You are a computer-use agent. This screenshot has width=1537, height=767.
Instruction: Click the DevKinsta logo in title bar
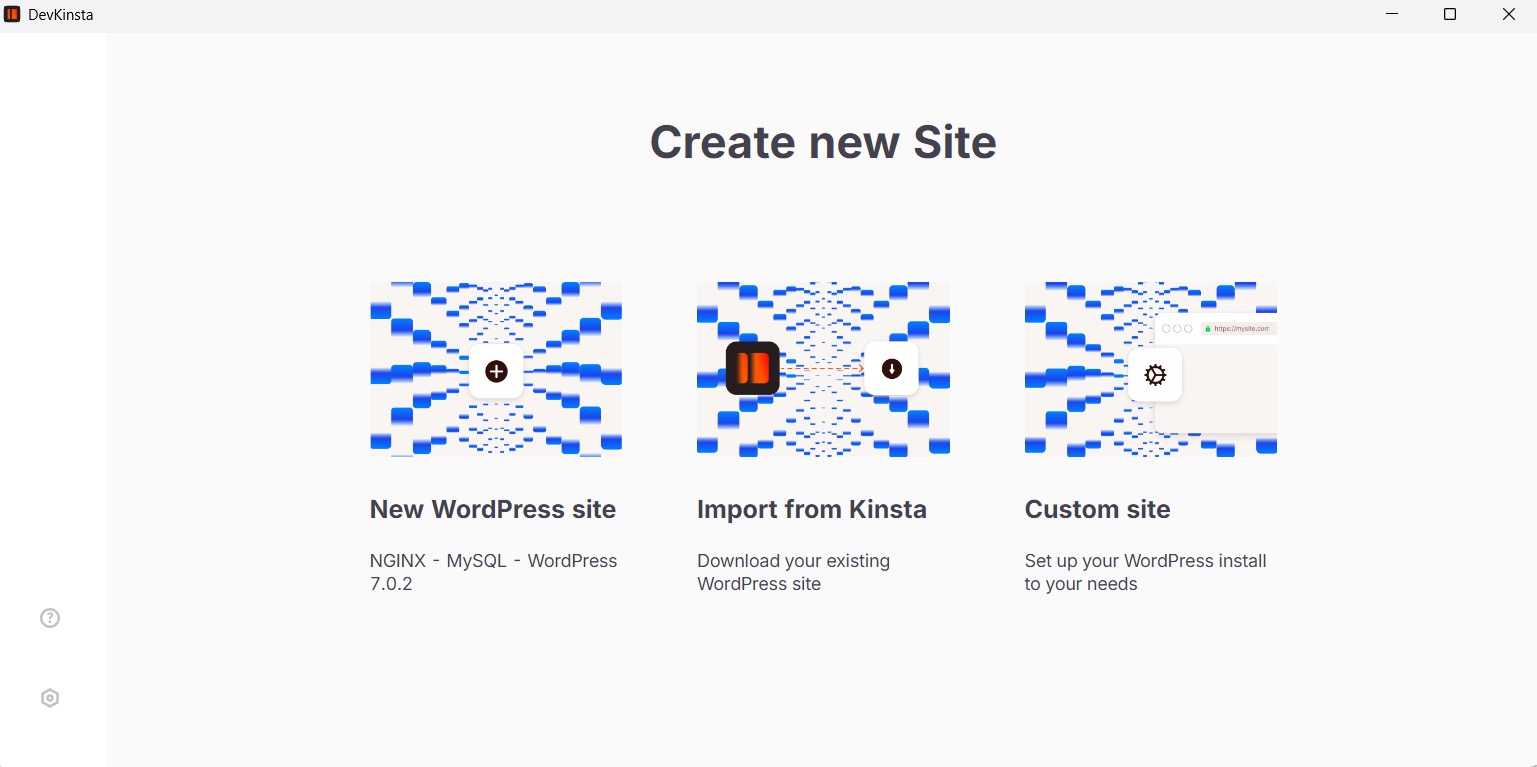click(x=12, y=14)
